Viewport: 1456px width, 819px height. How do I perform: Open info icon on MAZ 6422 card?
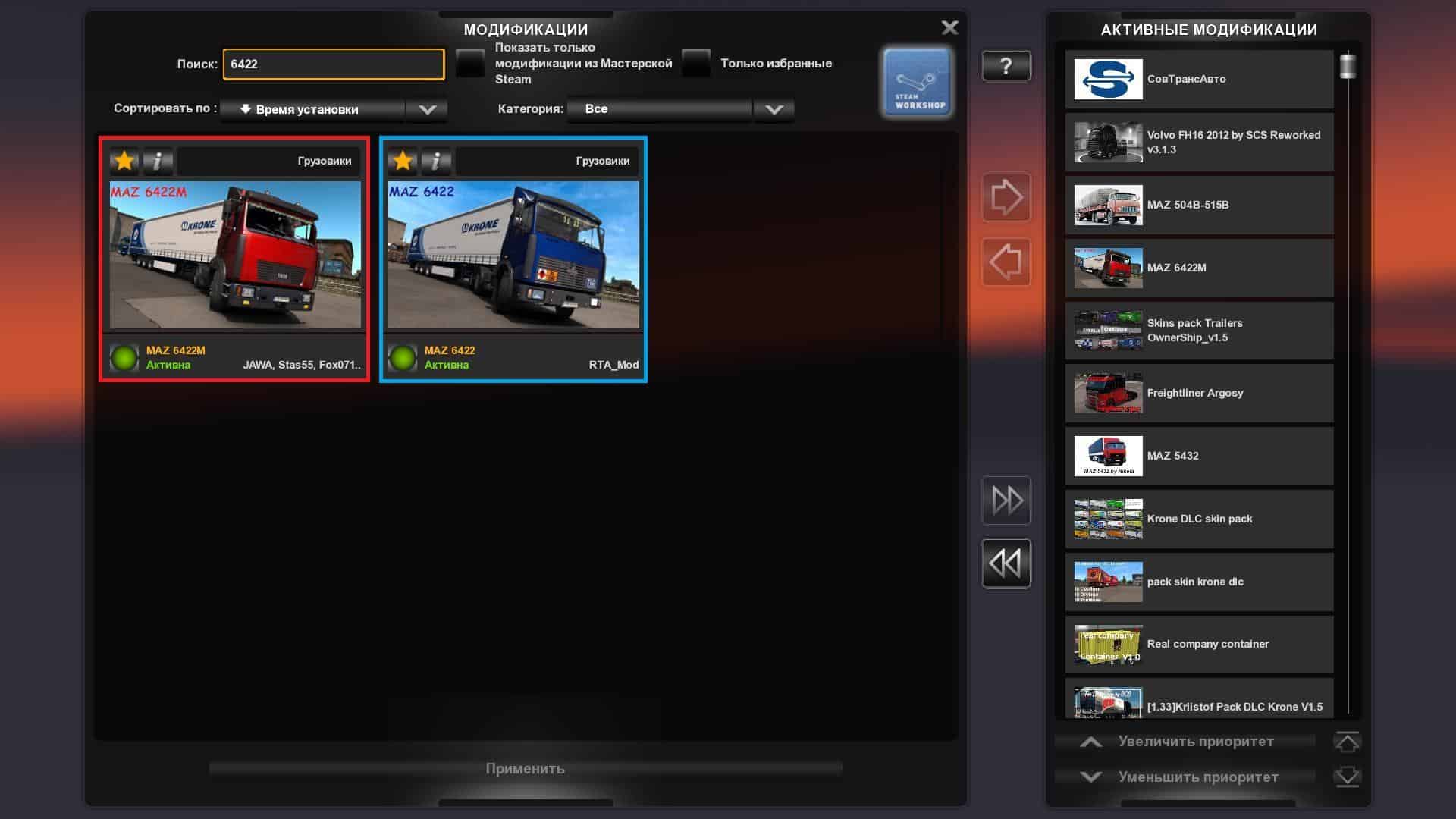point(436,161)
